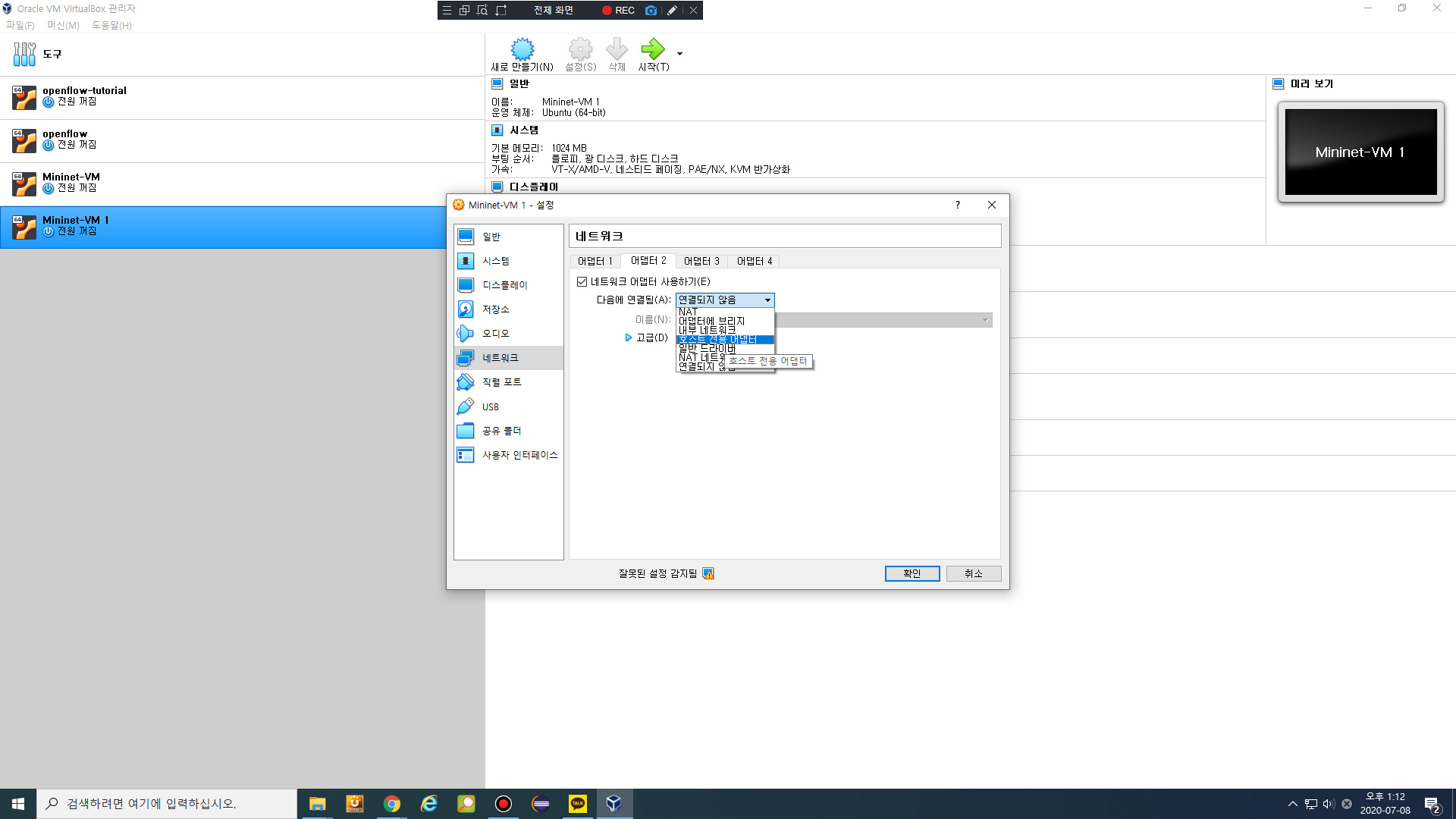
Task: Click the invalid settings warning icon
Action: pos(708,573)
